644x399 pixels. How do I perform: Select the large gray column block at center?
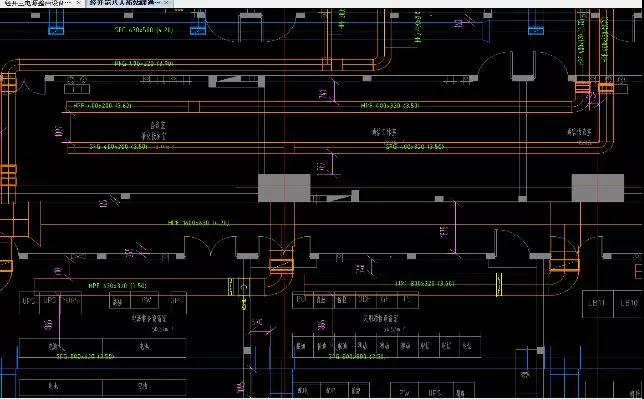tap(284, 188)
